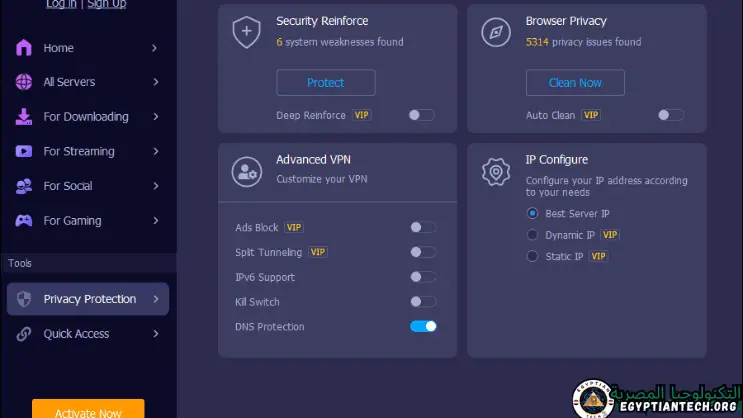Click VIP badge next to Auto Clean
This screenshot has width=743, height=418.
coord(591,115)
